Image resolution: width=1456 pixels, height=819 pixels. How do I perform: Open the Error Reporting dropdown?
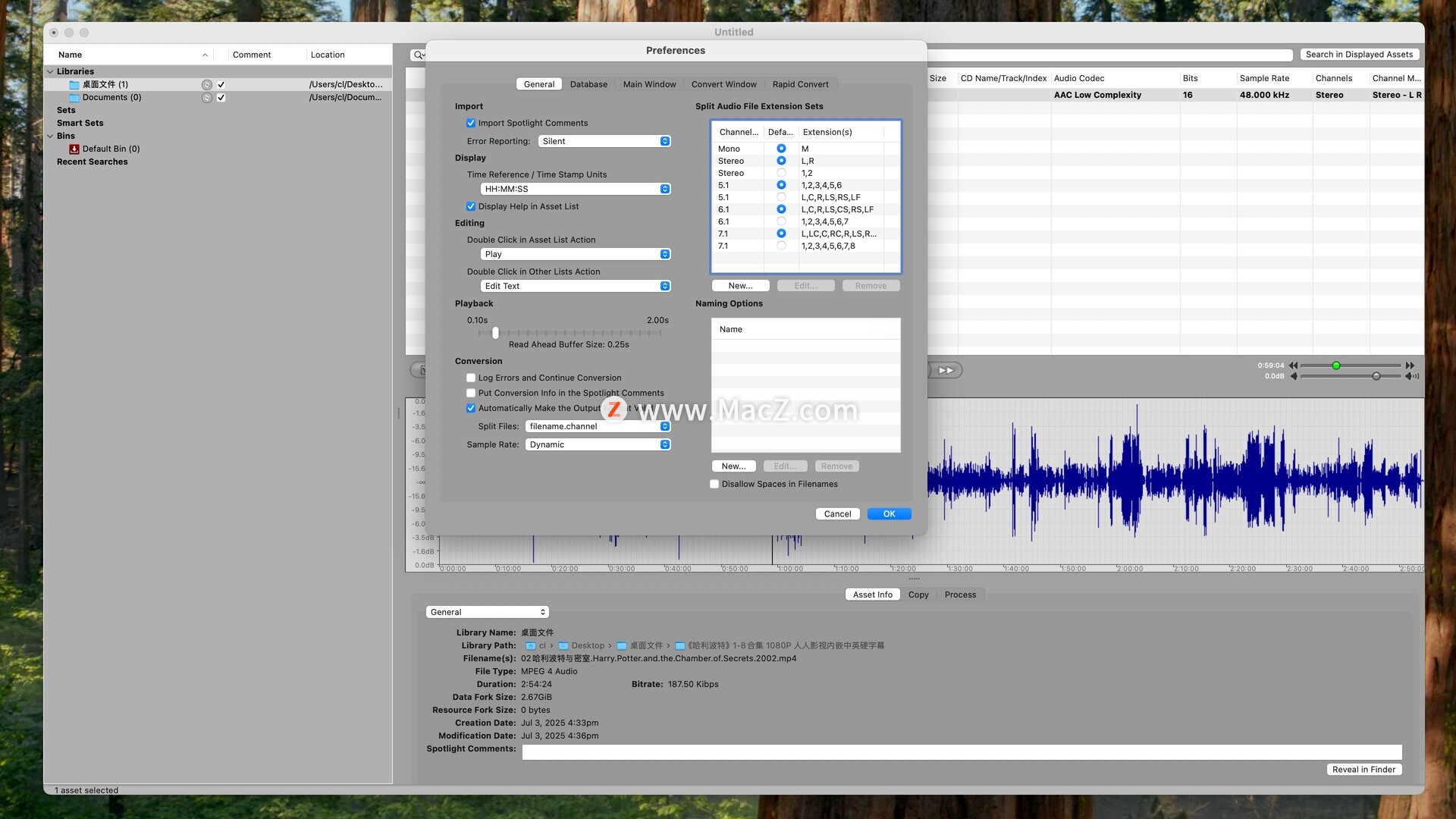[604, 142]
